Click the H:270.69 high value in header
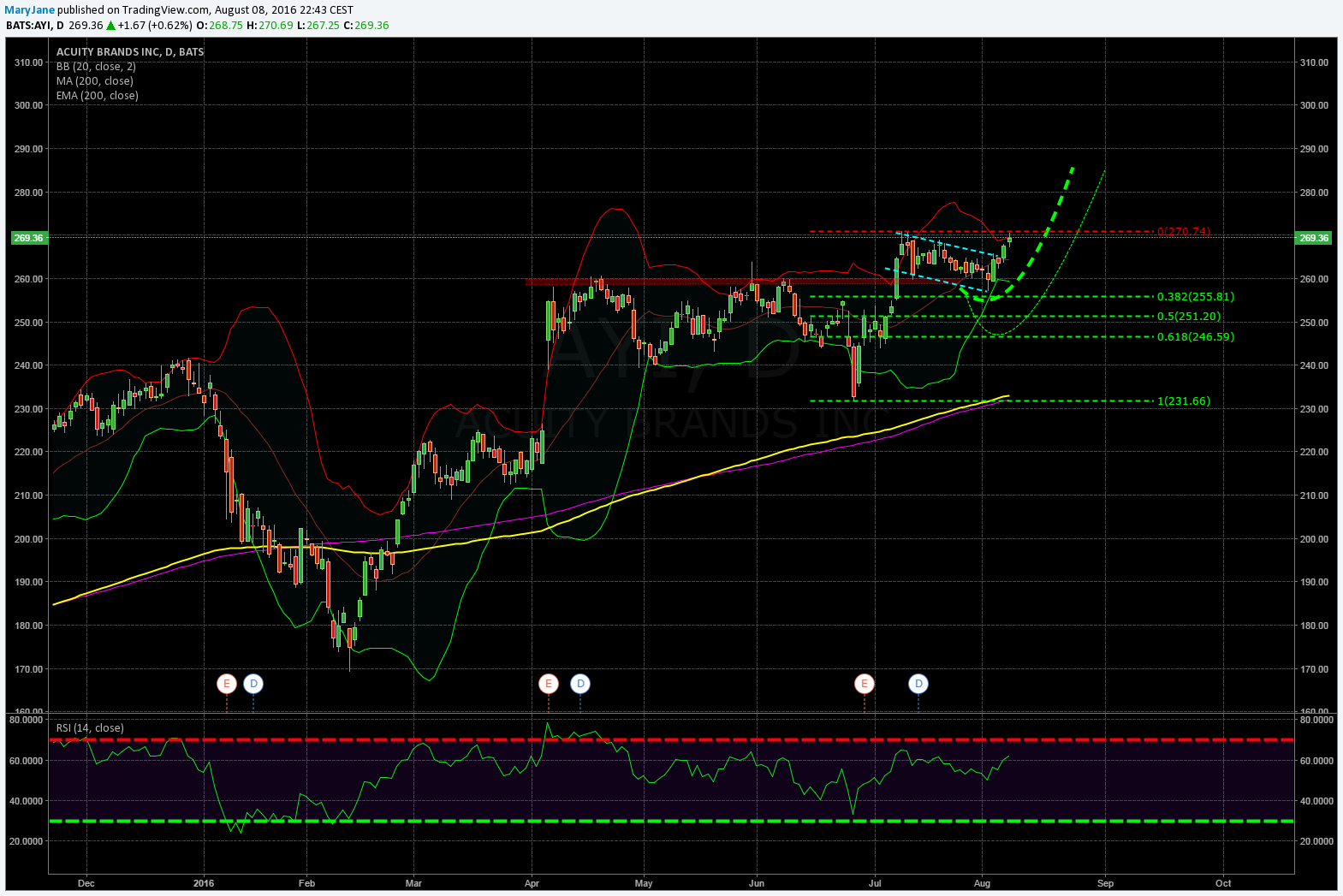The width and height of the screenshot is (1343, 896). tap(270, 26)
